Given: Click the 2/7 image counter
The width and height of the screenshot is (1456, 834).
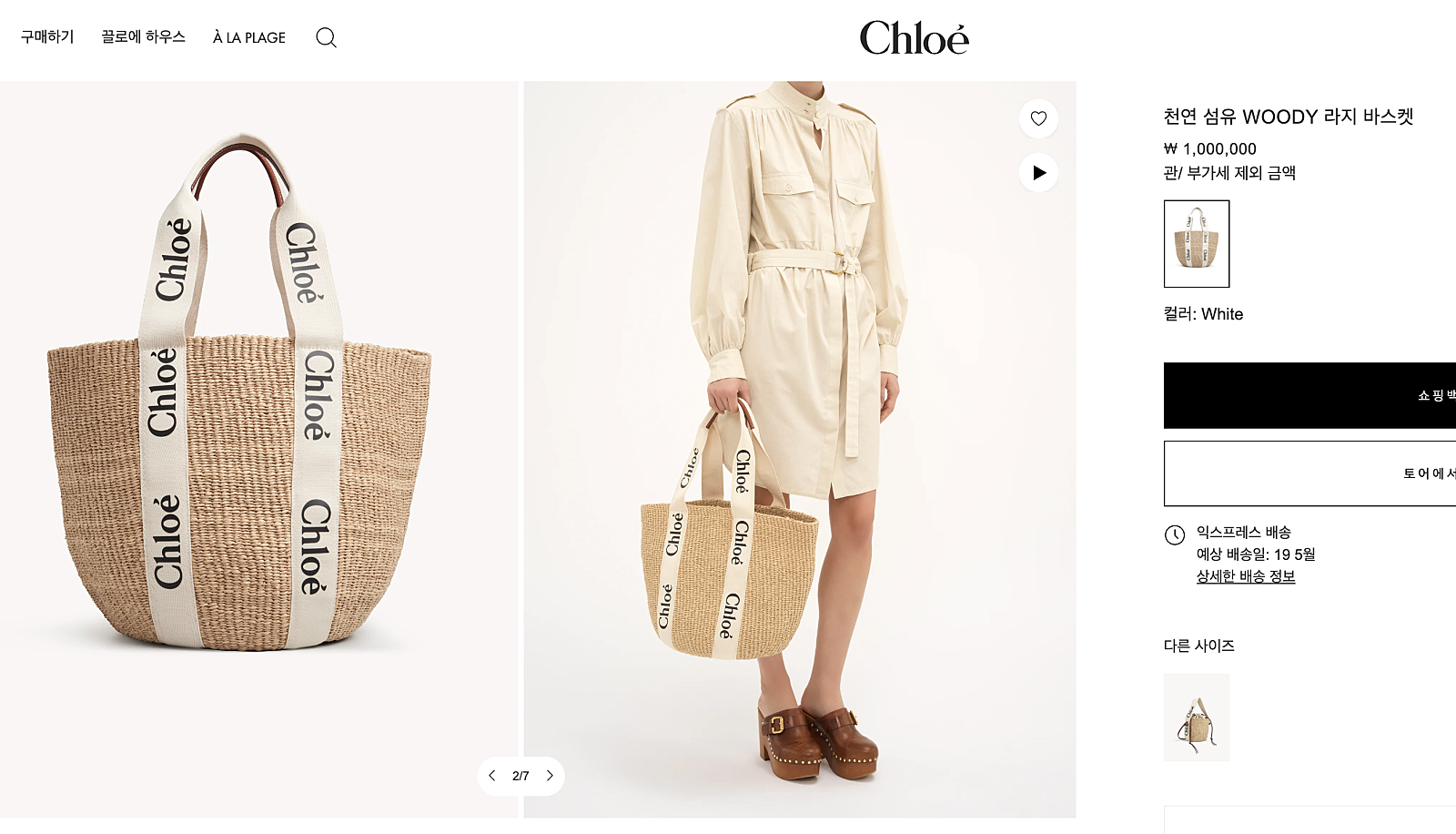Looking at the screenshot, I should point(521,776).
